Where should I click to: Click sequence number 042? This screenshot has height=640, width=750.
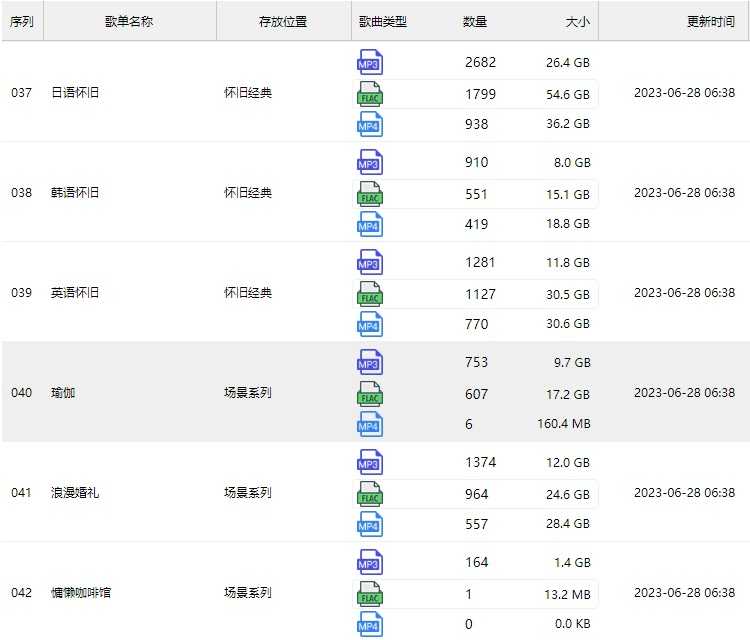(x=22, y=592)
